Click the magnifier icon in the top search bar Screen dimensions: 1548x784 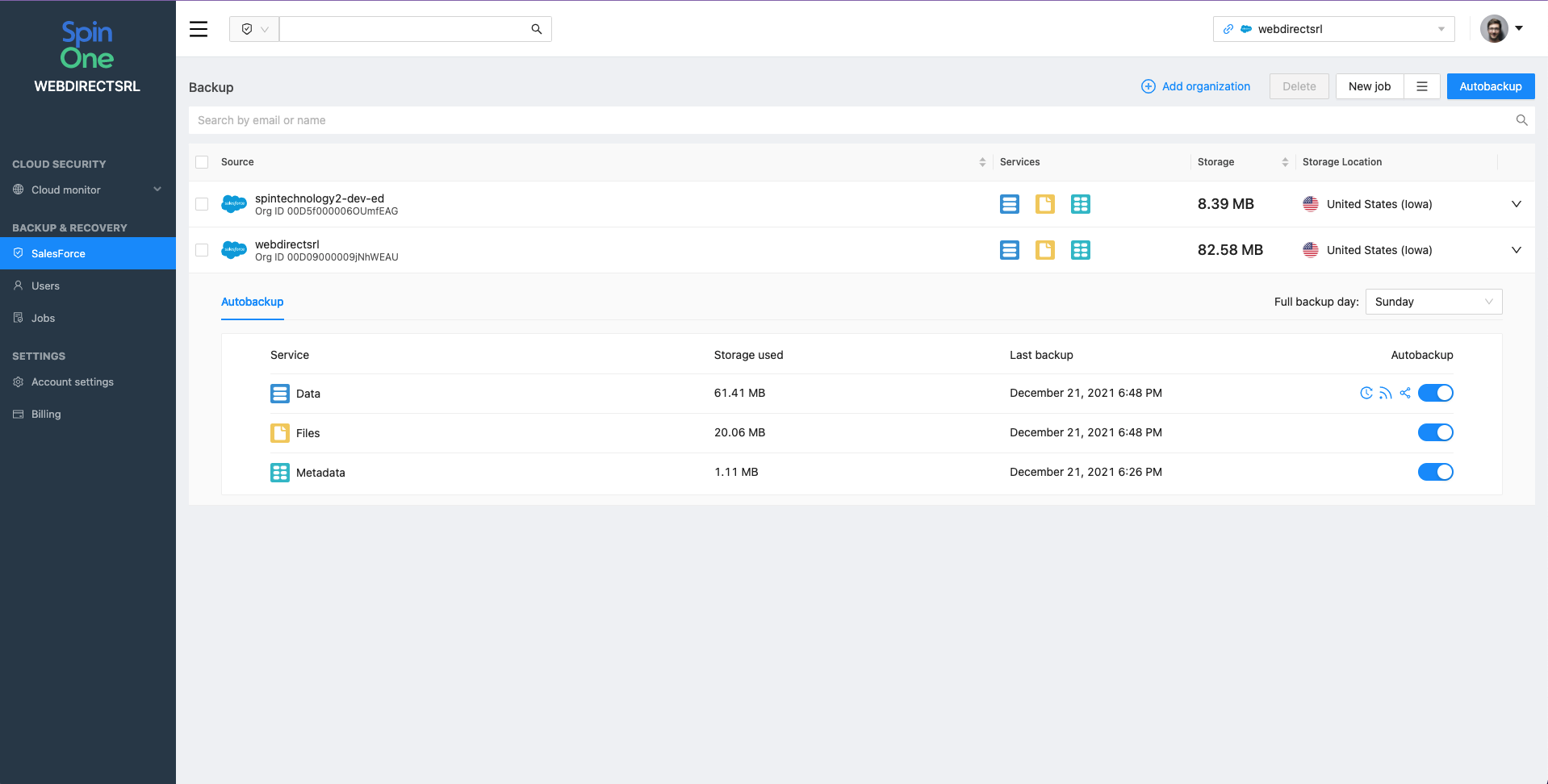pyautogui.click(x=536, y=29)
